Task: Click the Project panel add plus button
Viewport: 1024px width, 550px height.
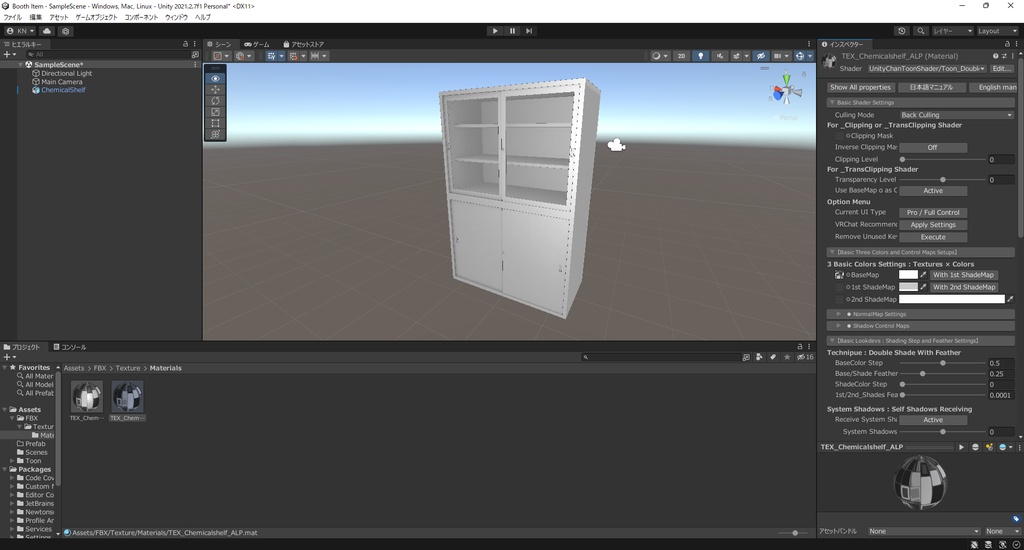Action: (x=8, y=357)
